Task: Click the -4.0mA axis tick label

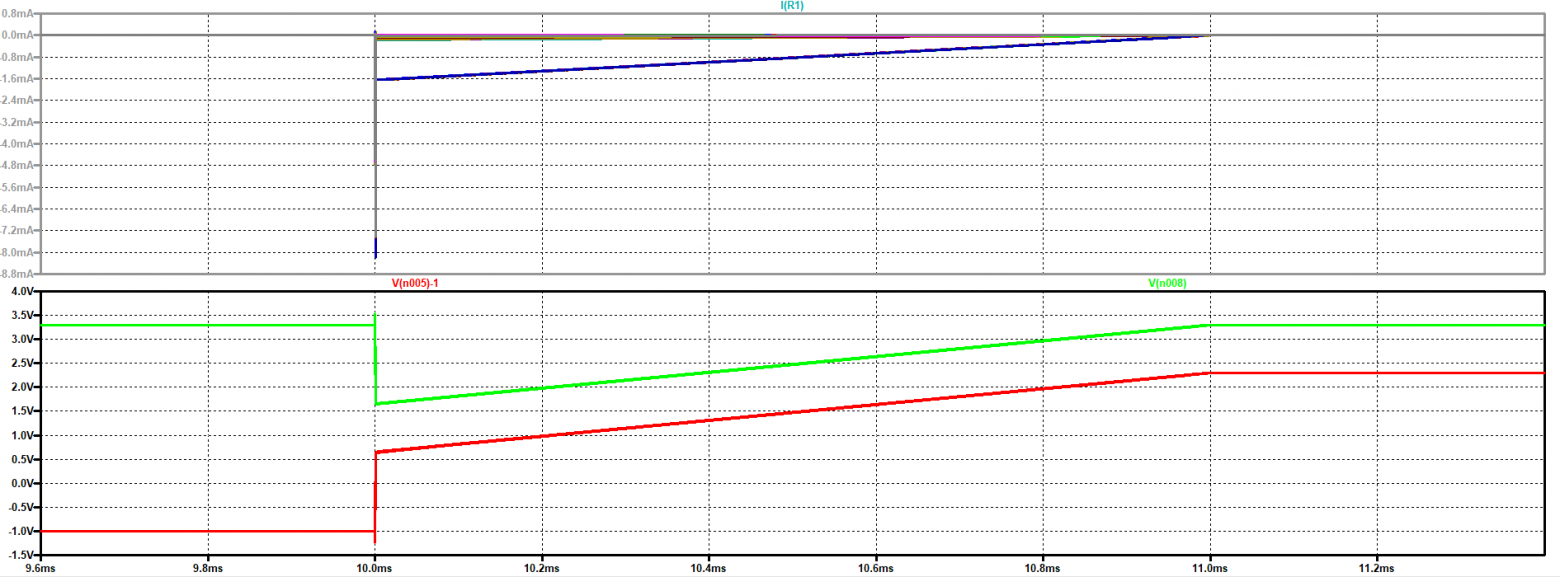Action: [x=18, y=144]
